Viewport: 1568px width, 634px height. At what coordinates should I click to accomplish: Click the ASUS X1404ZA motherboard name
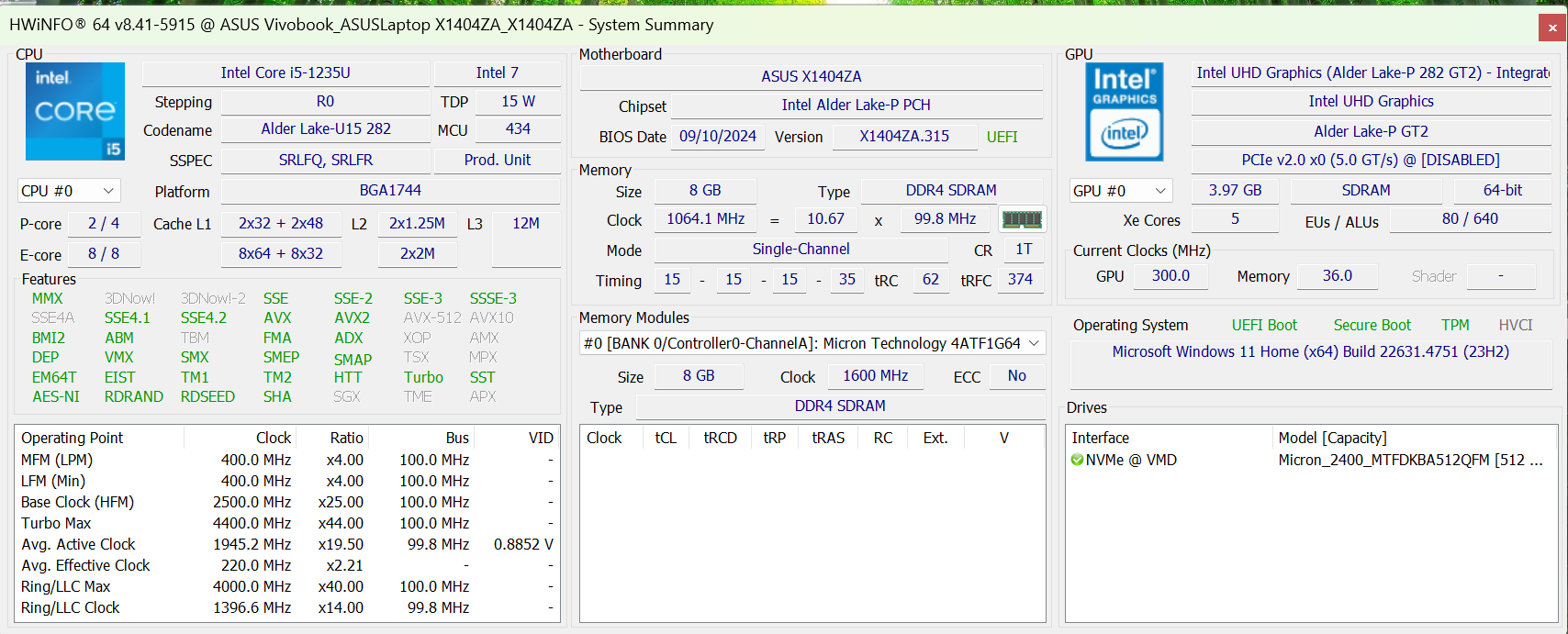(x=812, y=76)
